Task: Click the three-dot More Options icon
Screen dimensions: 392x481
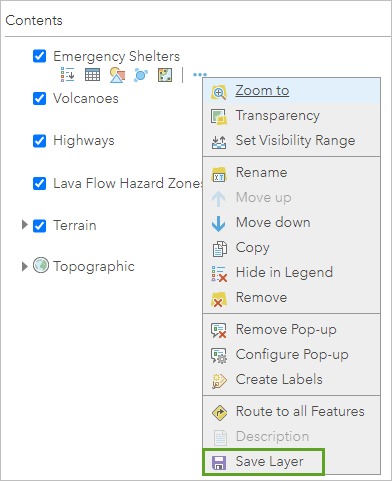Action: pyautogui.click(x=200, y=74)
